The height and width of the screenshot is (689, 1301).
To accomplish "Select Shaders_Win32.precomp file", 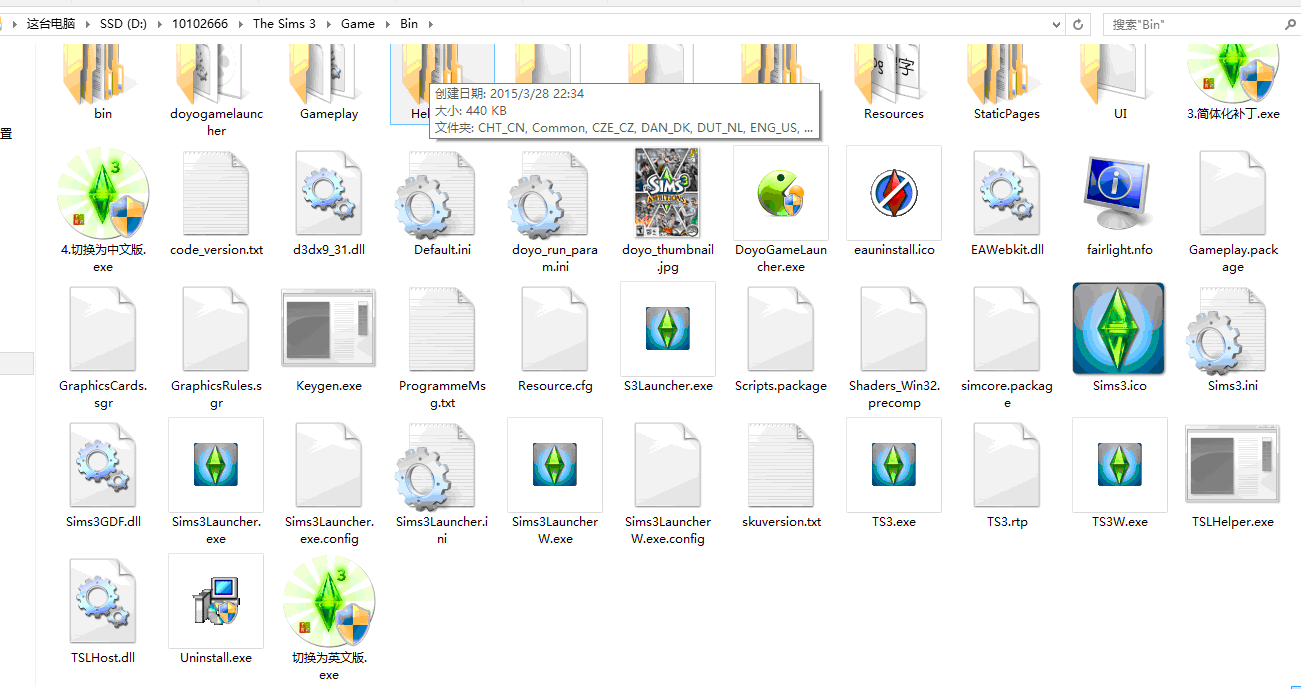I will (x=894, y=347).
